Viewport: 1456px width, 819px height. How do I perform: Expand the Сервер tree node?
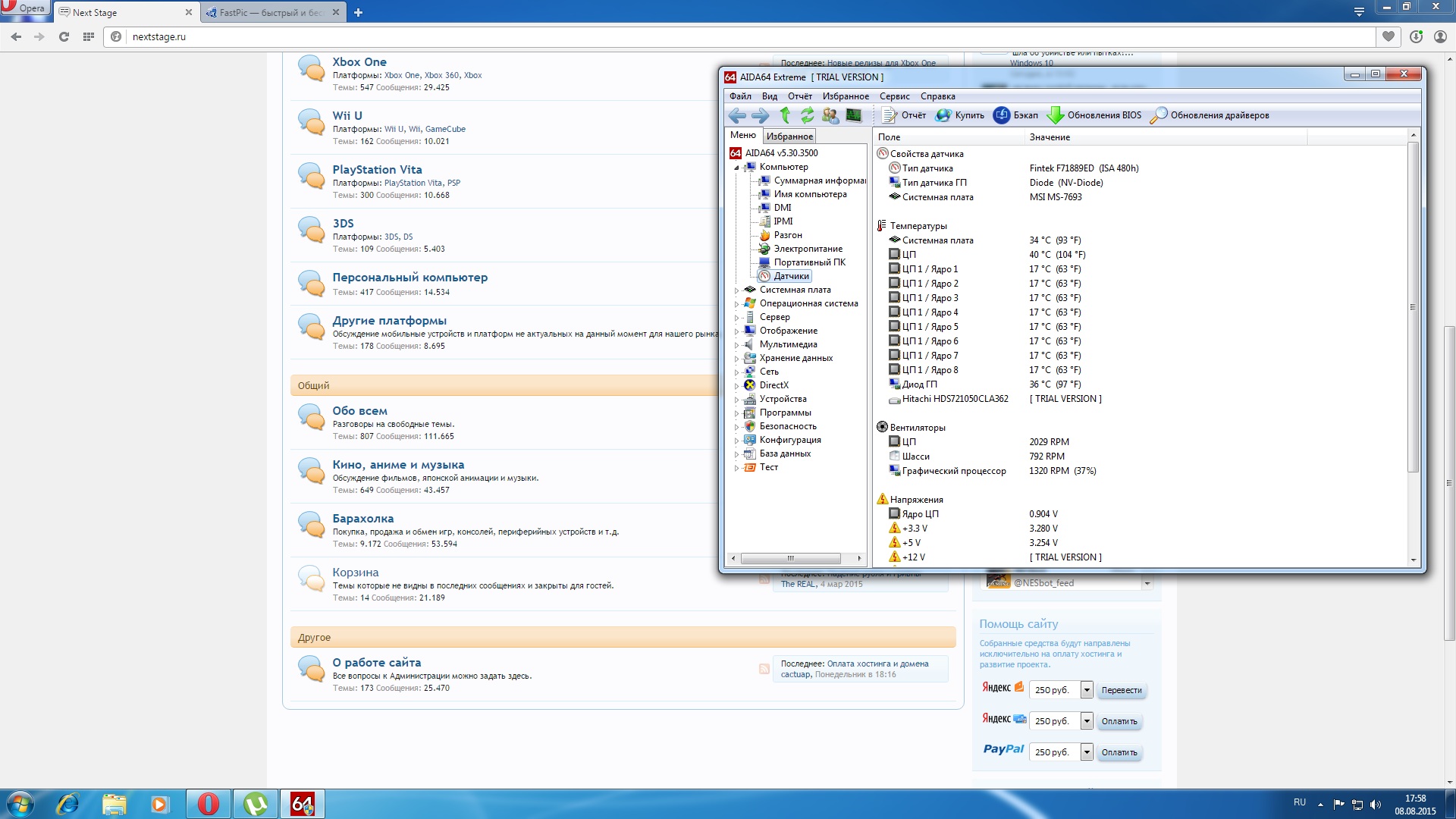tap(736, 318)
